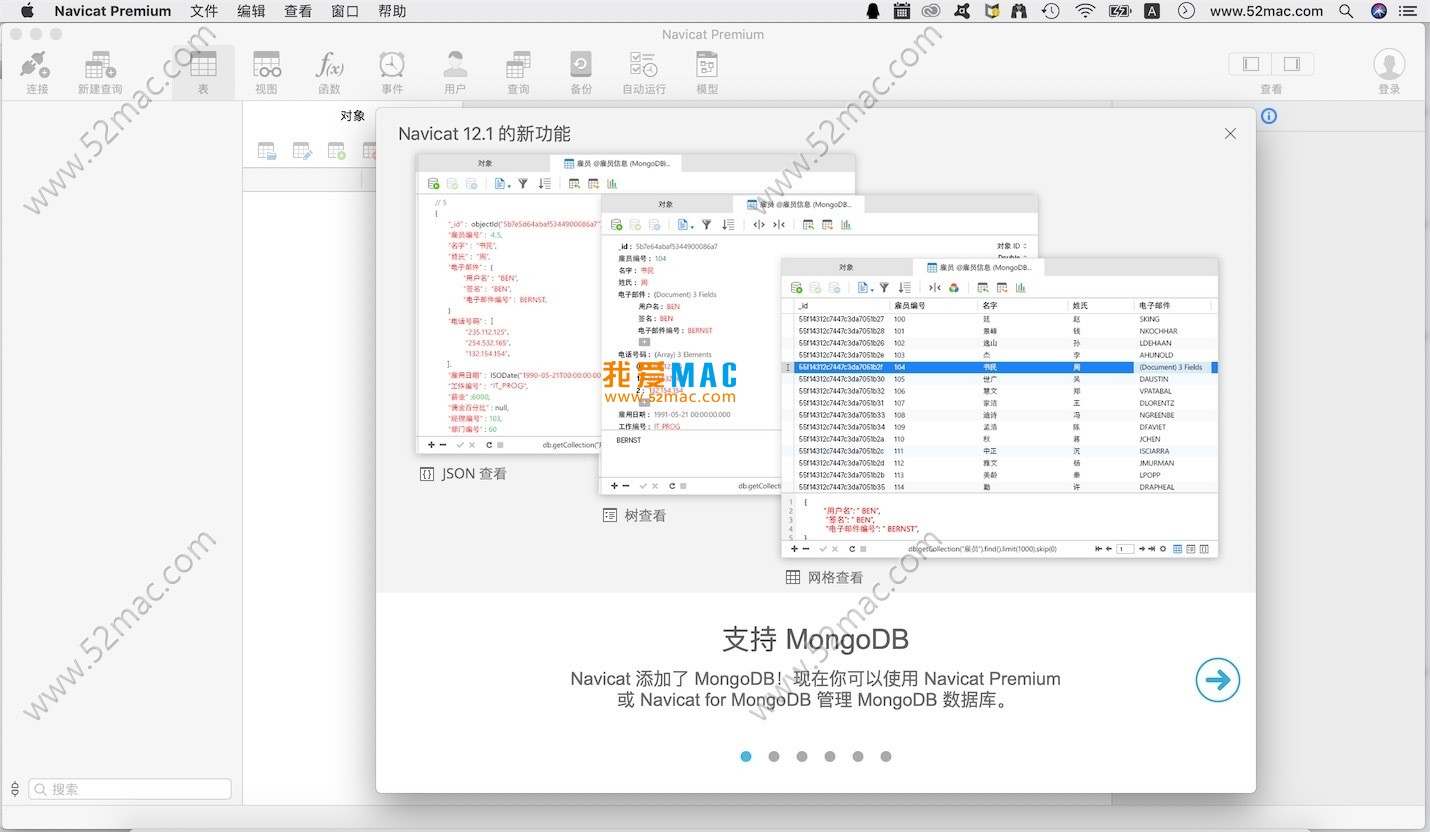The width and height of the screenshot is (1430, 832).
Task: Open Spotlight search icon
Action: tap(1346, 11)
